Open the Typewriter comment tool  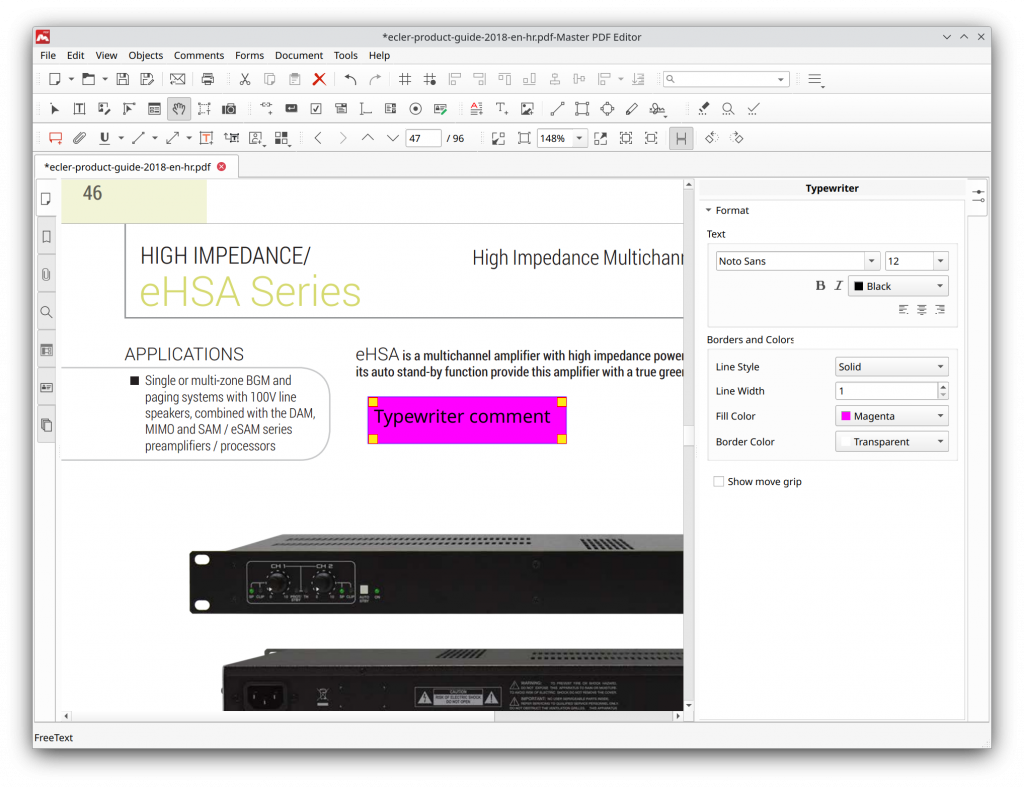pos(206,137)
